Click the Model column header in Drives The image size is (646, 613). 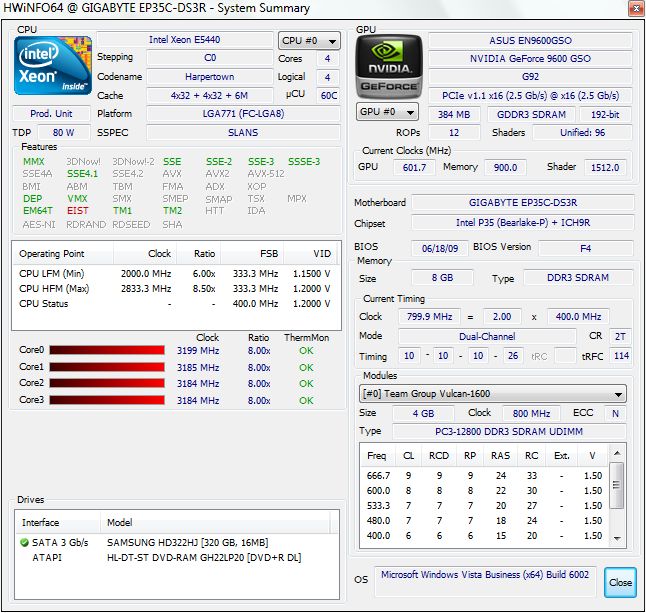tap(215, 522)
